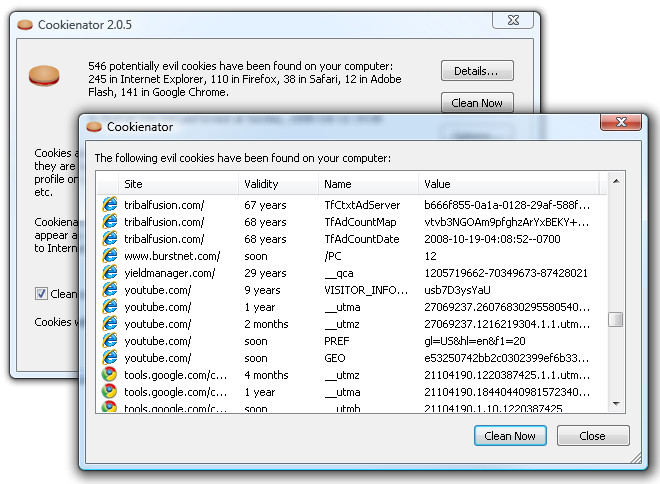The width and height of the screenshot is (660, 484).
Task: Click the Chrome icon on tools.google __utma row
Action: pos(109,391)
